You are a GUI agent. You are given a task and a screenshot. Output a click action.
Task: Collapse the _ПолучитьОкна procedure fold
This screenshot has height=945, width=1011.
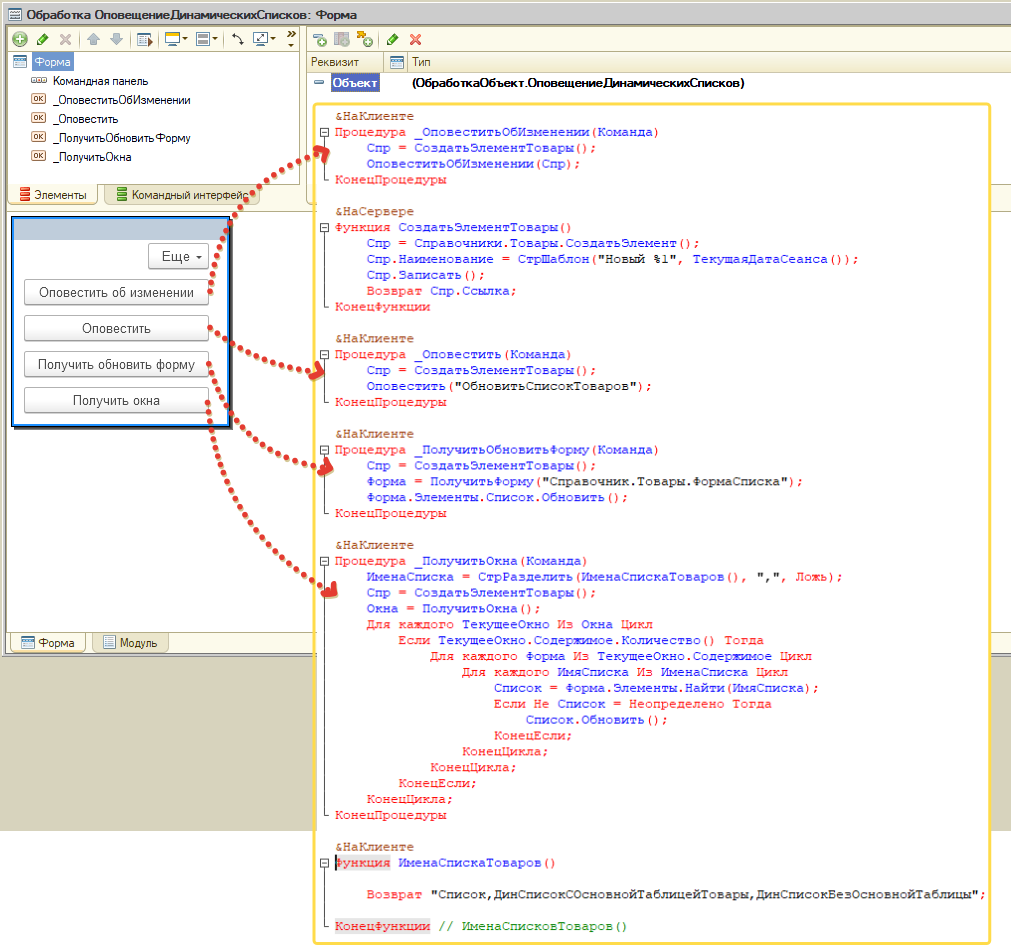pyautogui.click(x=324, y=561)
